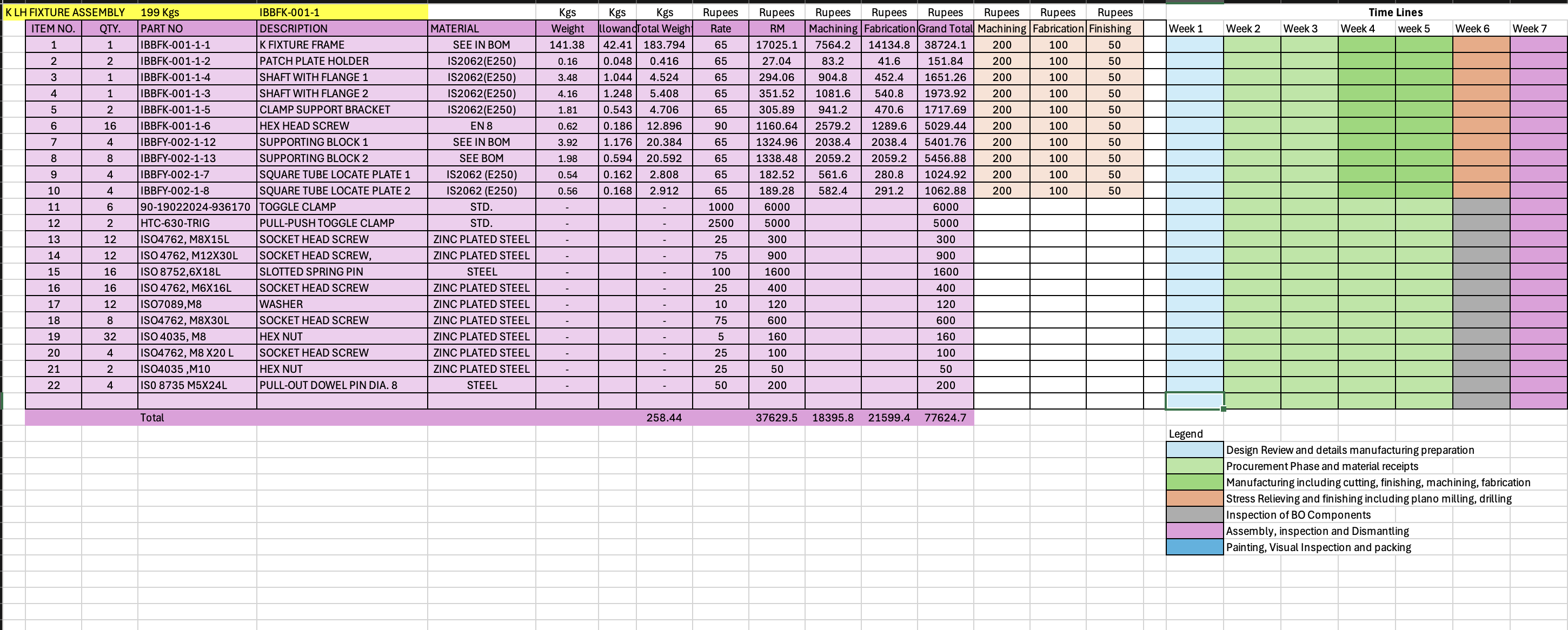Click 'CLAMP SUPPORT BRACKET' description

click(x=342, y=110)
